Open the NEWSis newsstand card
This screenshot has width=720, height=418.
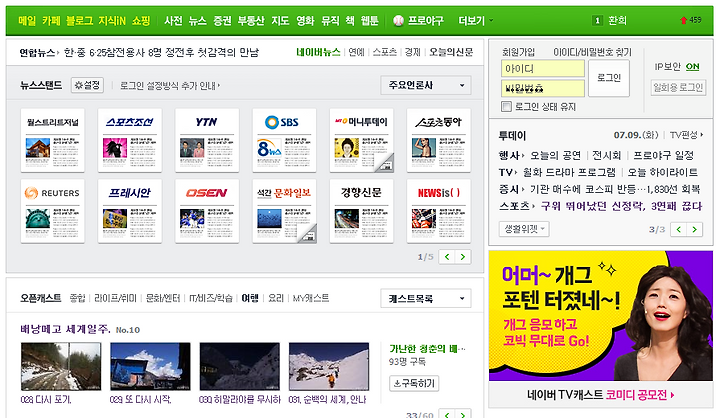(439, 211)
